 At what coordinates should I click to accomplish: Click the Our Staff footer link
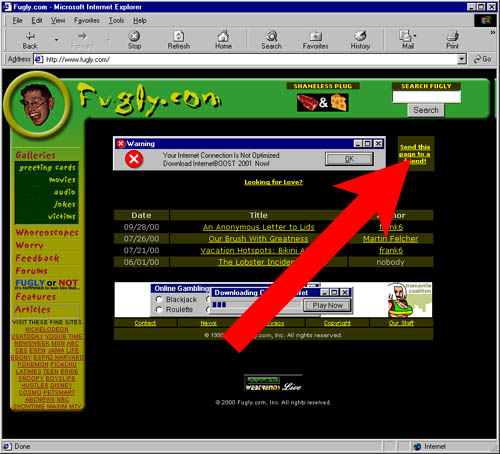pos(401,323)
